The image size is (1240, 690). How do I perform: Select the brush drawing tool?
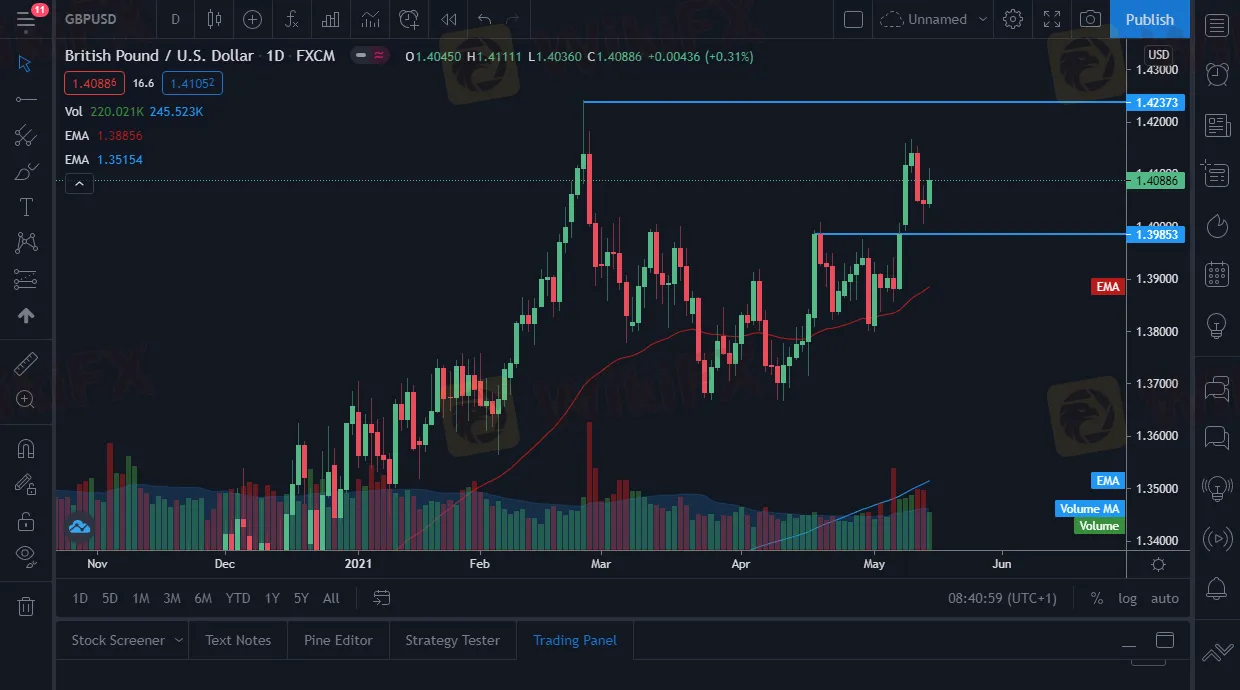click(x=26, y=171)
